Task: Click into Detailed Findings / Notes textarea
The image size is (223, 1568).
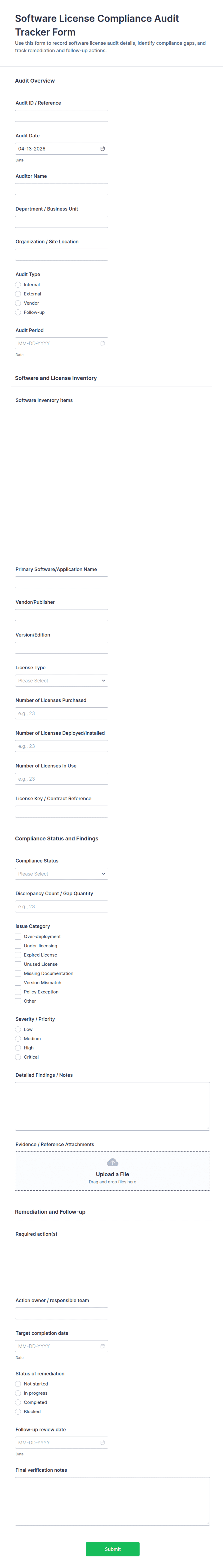Action: [112, 1106]
